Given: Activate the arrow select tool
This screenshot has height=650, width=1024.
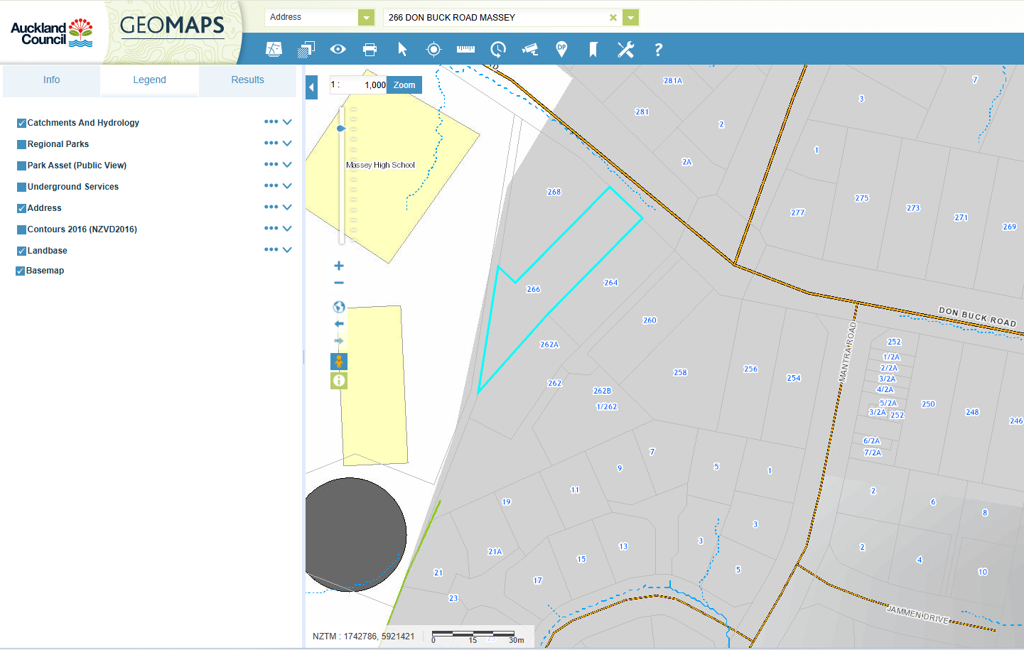Looking at the screenshot, I should point(402,49).
